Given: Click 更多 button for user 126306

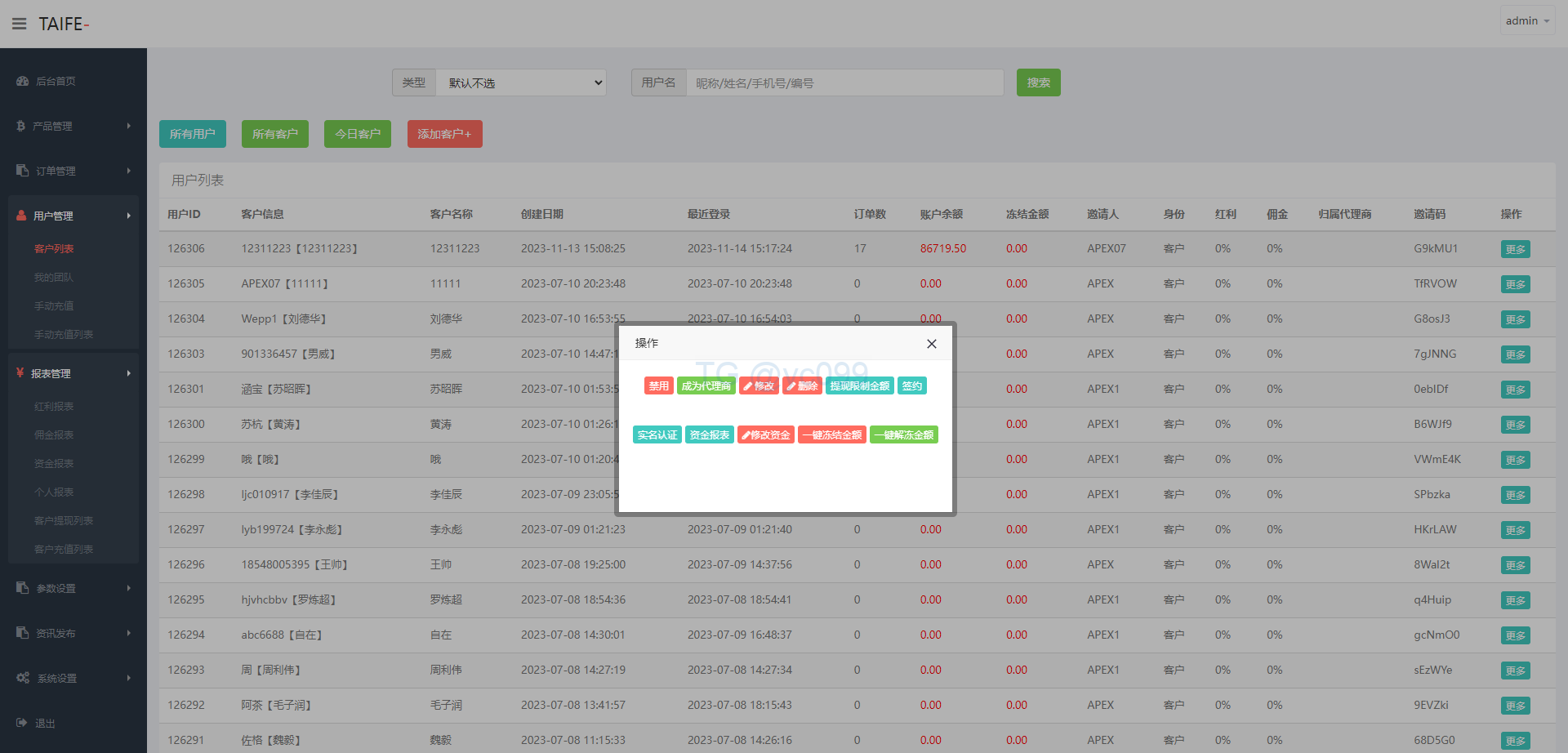Looking at the screenshot, I should 1515,249.
